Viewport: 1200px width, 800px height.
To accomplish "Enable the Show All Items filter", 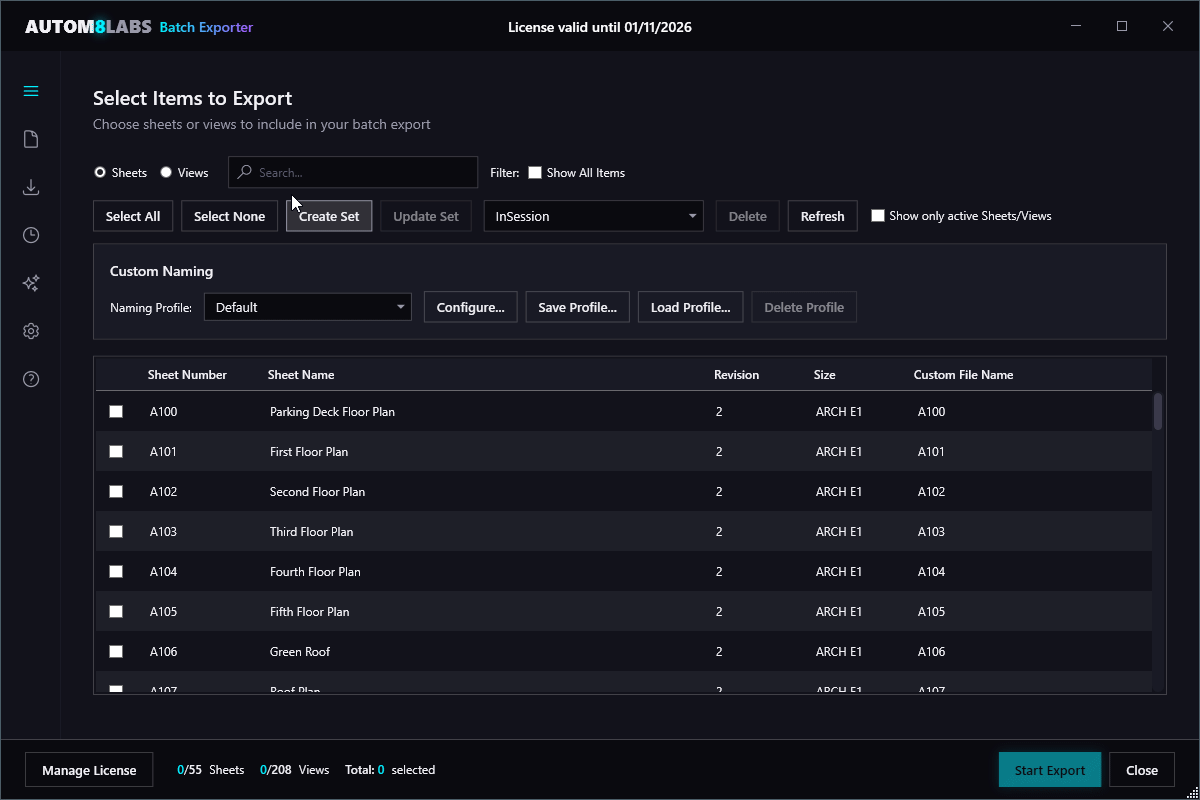I will click(x=534, y=172).
